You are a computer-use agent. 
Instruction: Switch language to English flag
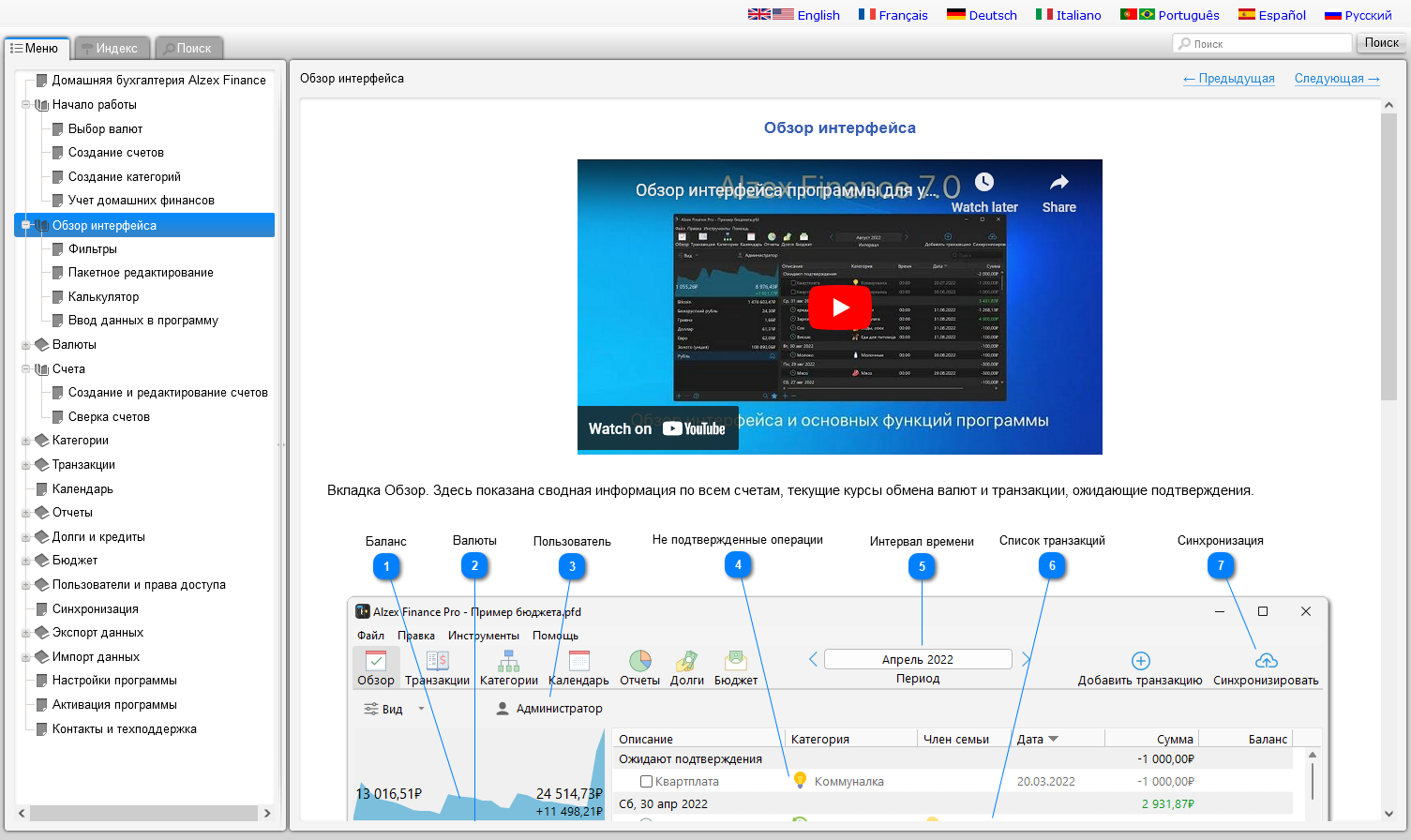(771, 14)
